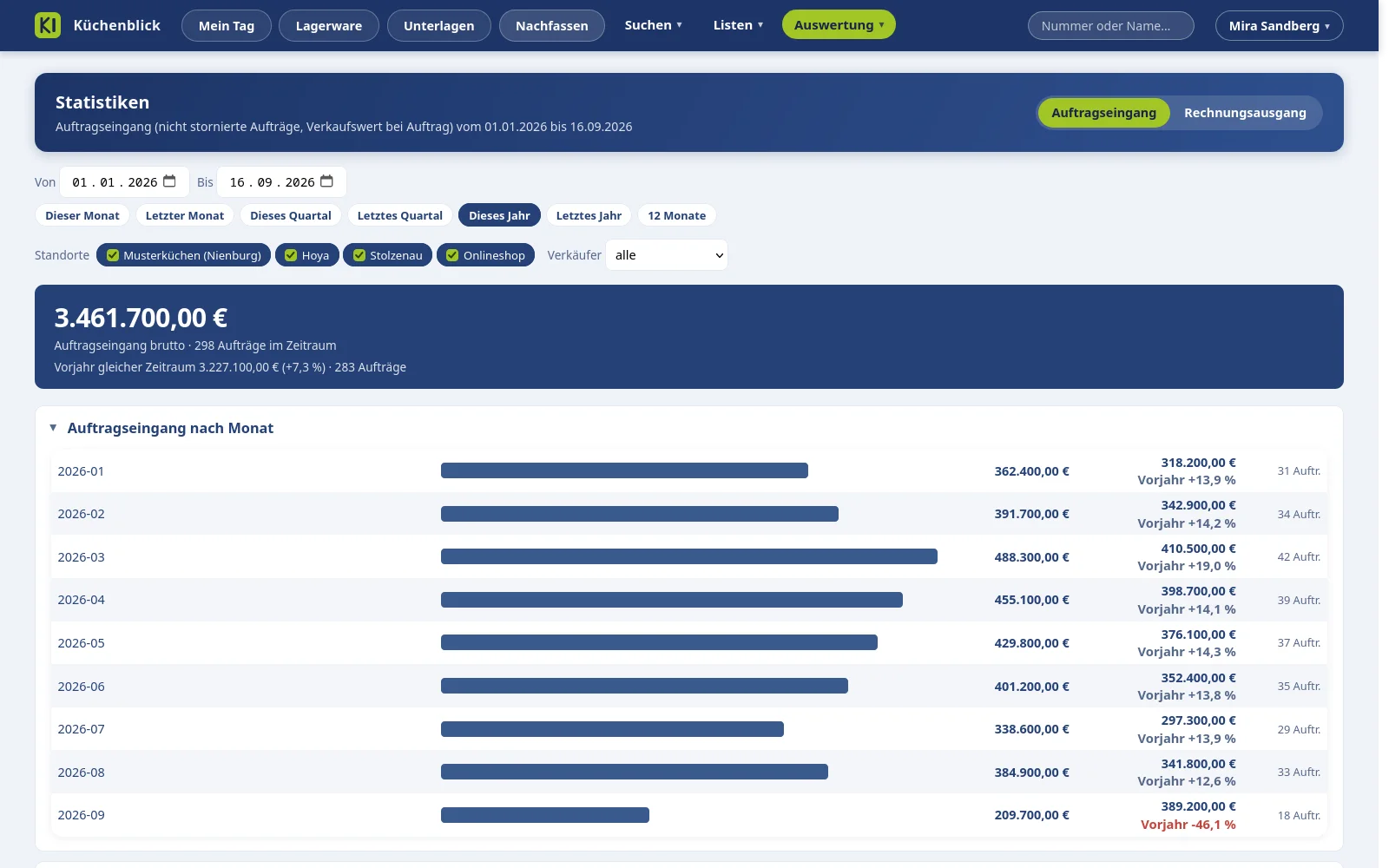Screen dimensions: 1389x868
Task: Click the 384.900,00 € amount
Action: click(x=1031, y=773)
